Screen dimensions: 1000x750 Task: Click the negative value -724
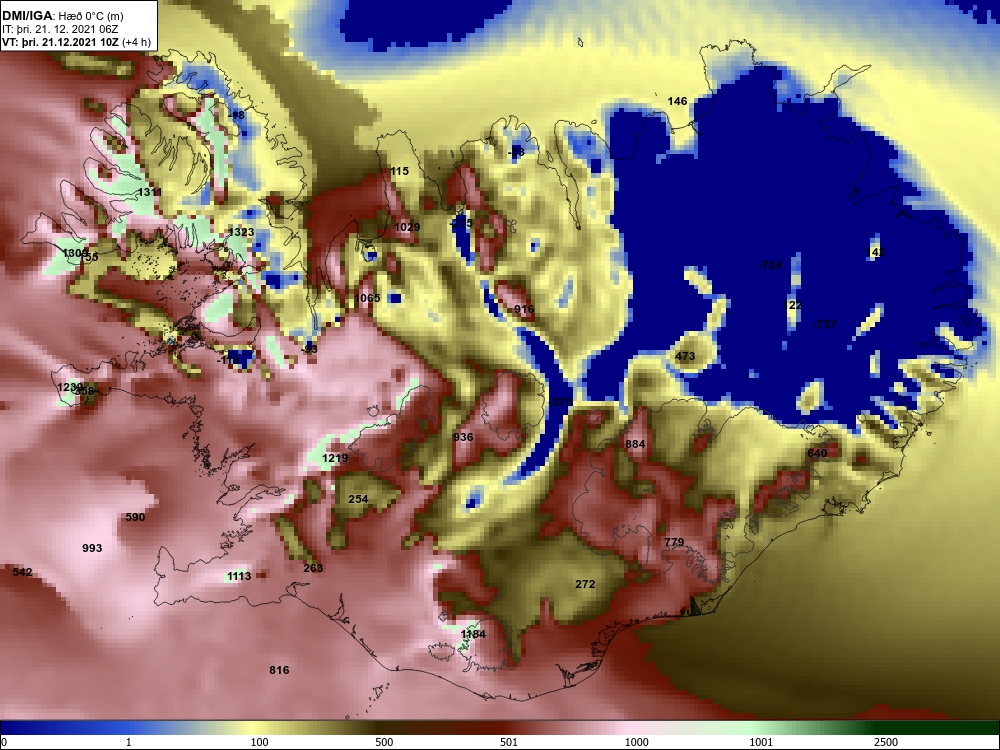point(770,265)
